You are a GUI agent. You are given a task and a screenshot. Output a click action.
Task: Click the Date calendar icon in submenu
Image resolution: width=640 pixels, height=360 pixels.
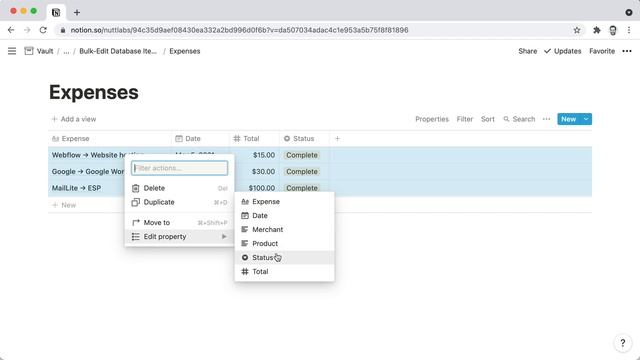click(x=245, y=216)
